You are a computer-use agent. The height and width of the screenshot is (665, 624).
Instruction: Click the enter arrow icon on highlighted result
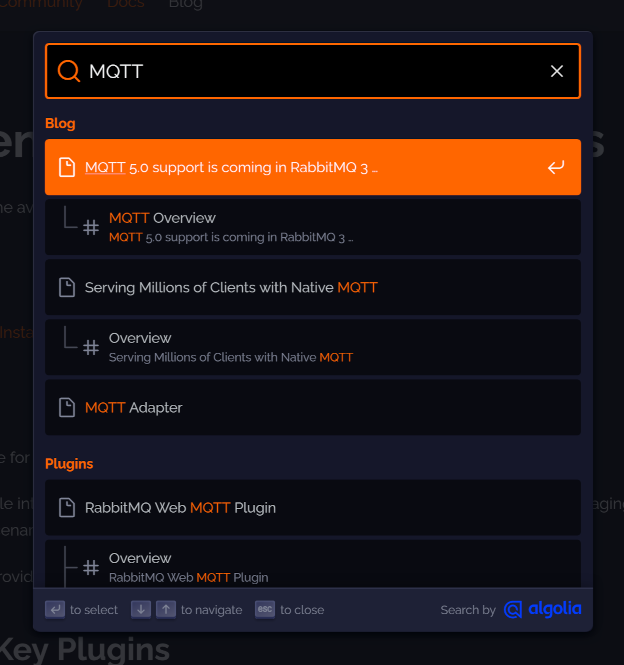coord(556,167)
